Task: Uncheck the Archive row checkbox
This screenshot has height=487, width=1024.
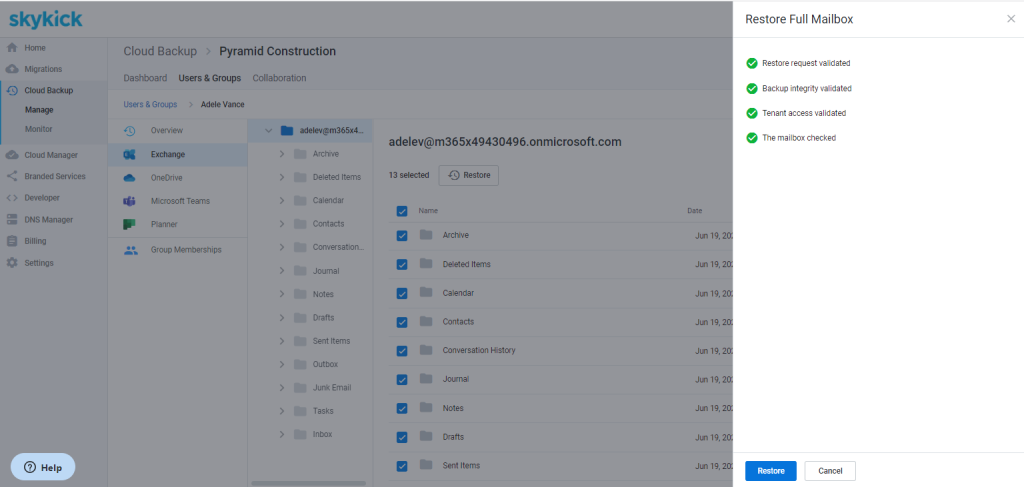Action: pos(402,236)
